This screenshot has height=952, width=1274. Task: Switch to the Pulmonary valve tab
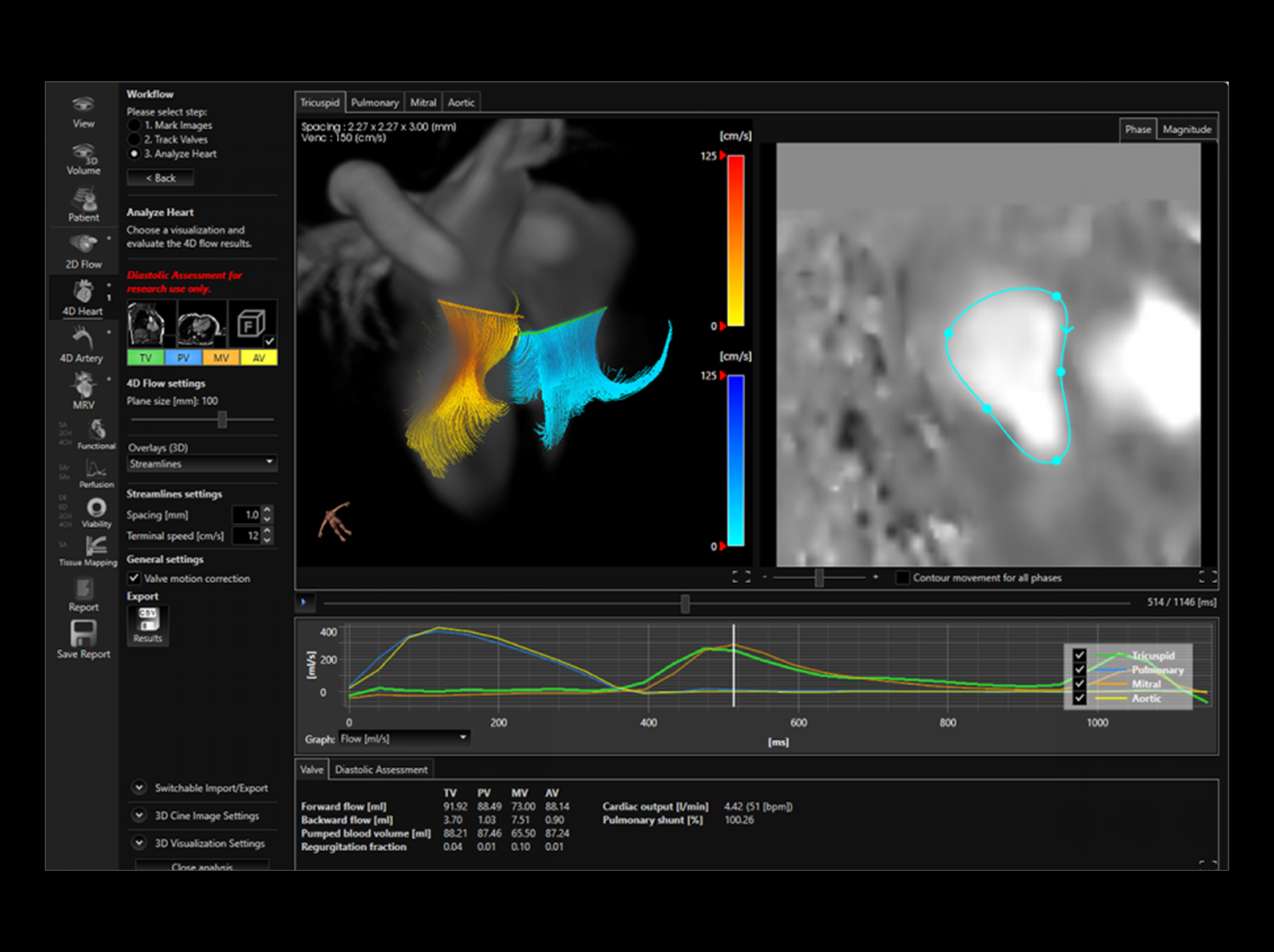click(x=375, y=103)
